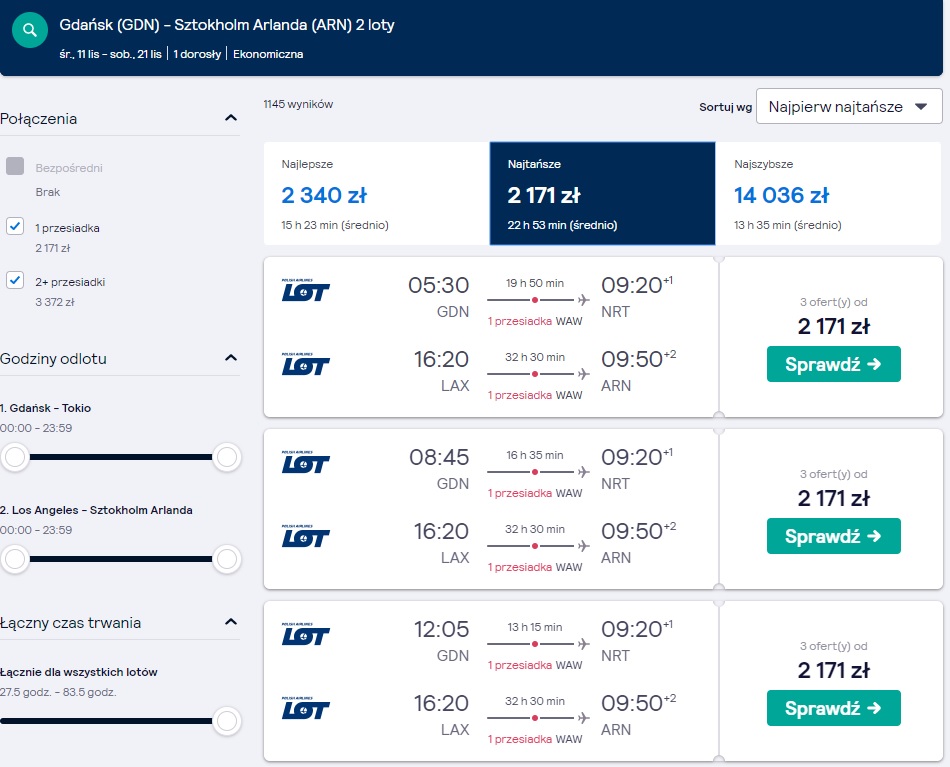The image size is (950, 767).
Task: Uncheck the 1 przesiadka filter
Action: coord(15,227)
